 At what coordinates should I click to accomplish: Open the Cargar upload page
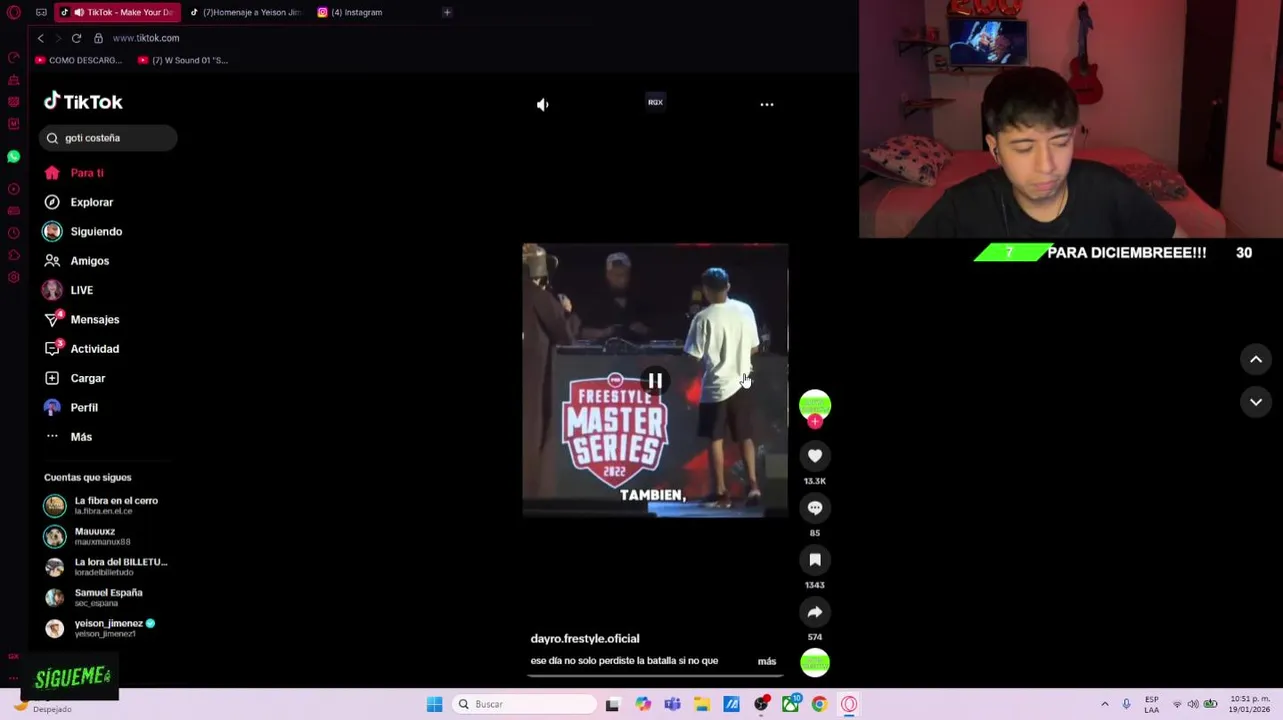tap(88, 378)
